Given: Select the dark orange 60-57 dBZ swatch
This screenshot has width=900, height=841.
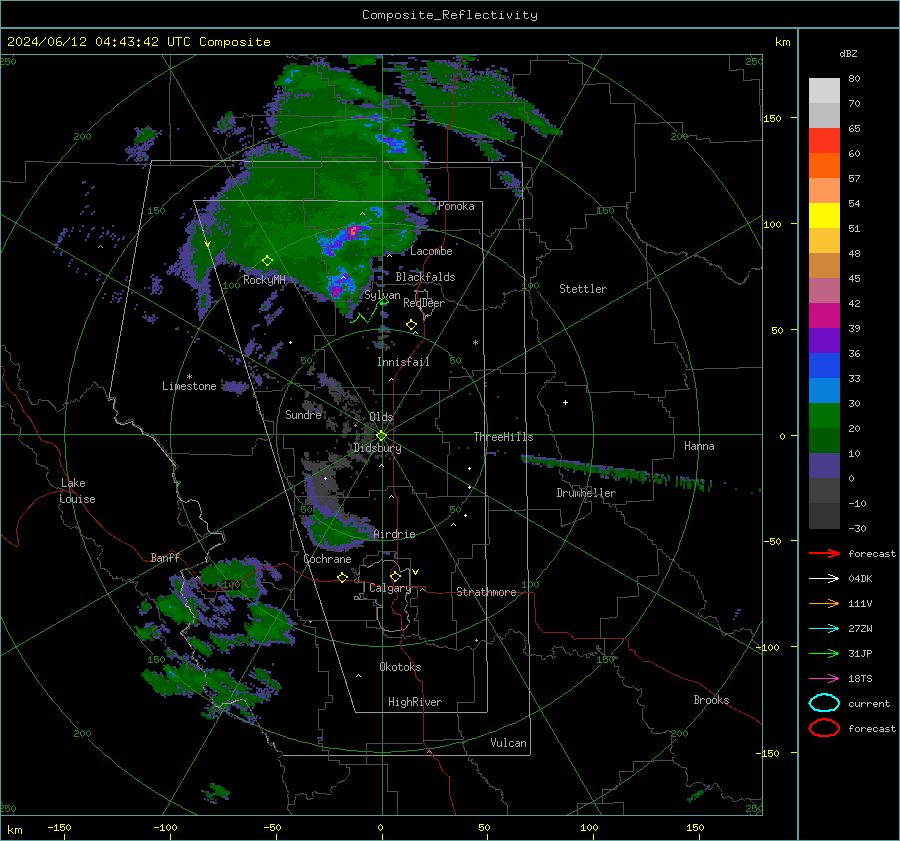Looking at the screenshot, I should [x=824, y=166].
